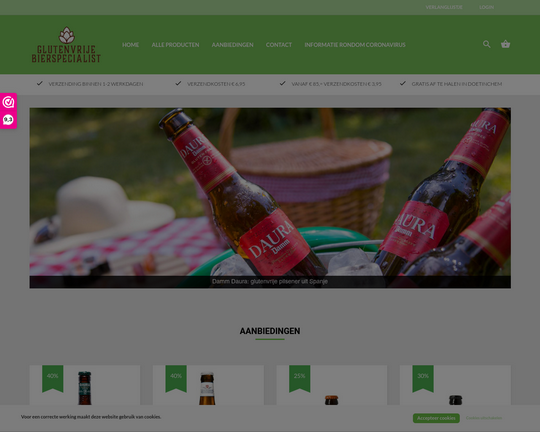
Task: Click the Damm Daura banner caption
Action: pyautogui.click(x=270, y=282)
